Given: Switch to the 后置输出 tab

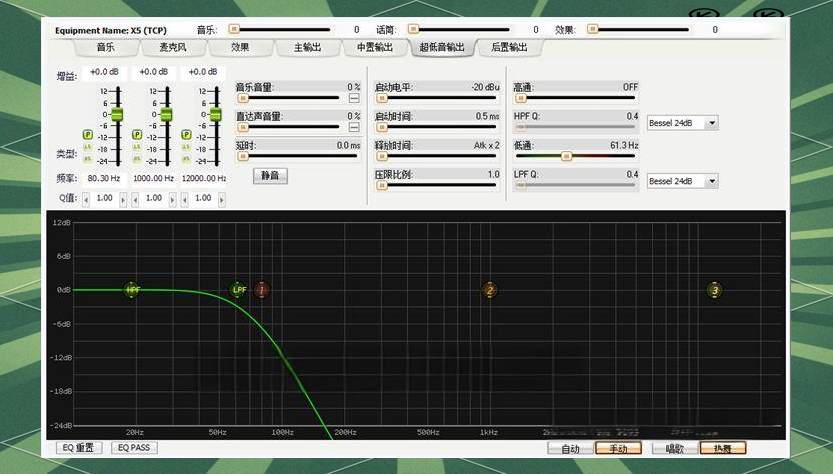Looking at the screenshot, I should [x=509, y=47].
